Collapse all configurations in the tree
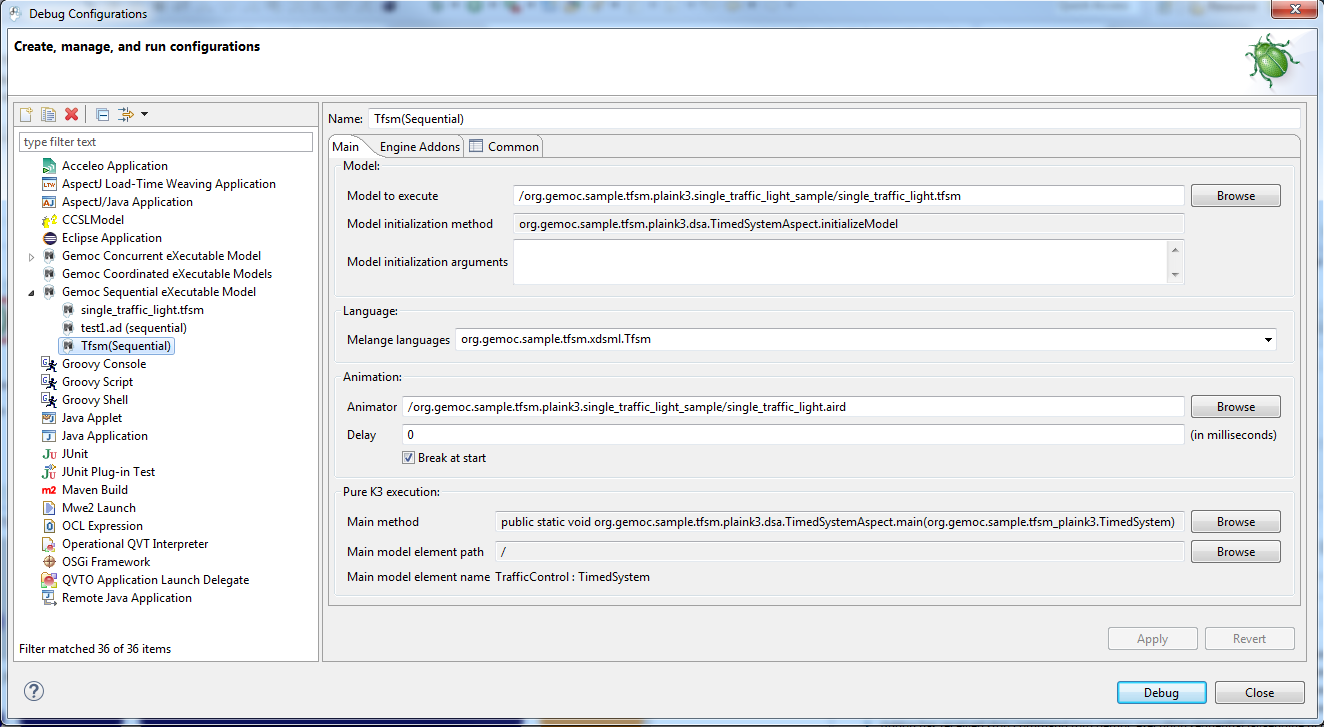 click(x=102, y=114)
